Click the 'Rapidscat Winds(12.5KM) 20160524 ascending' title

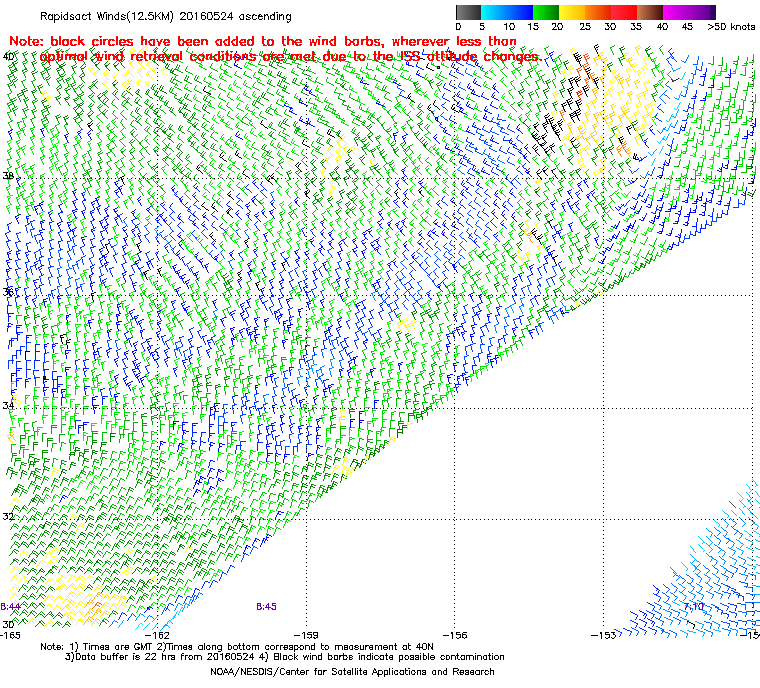click(166, 16)
